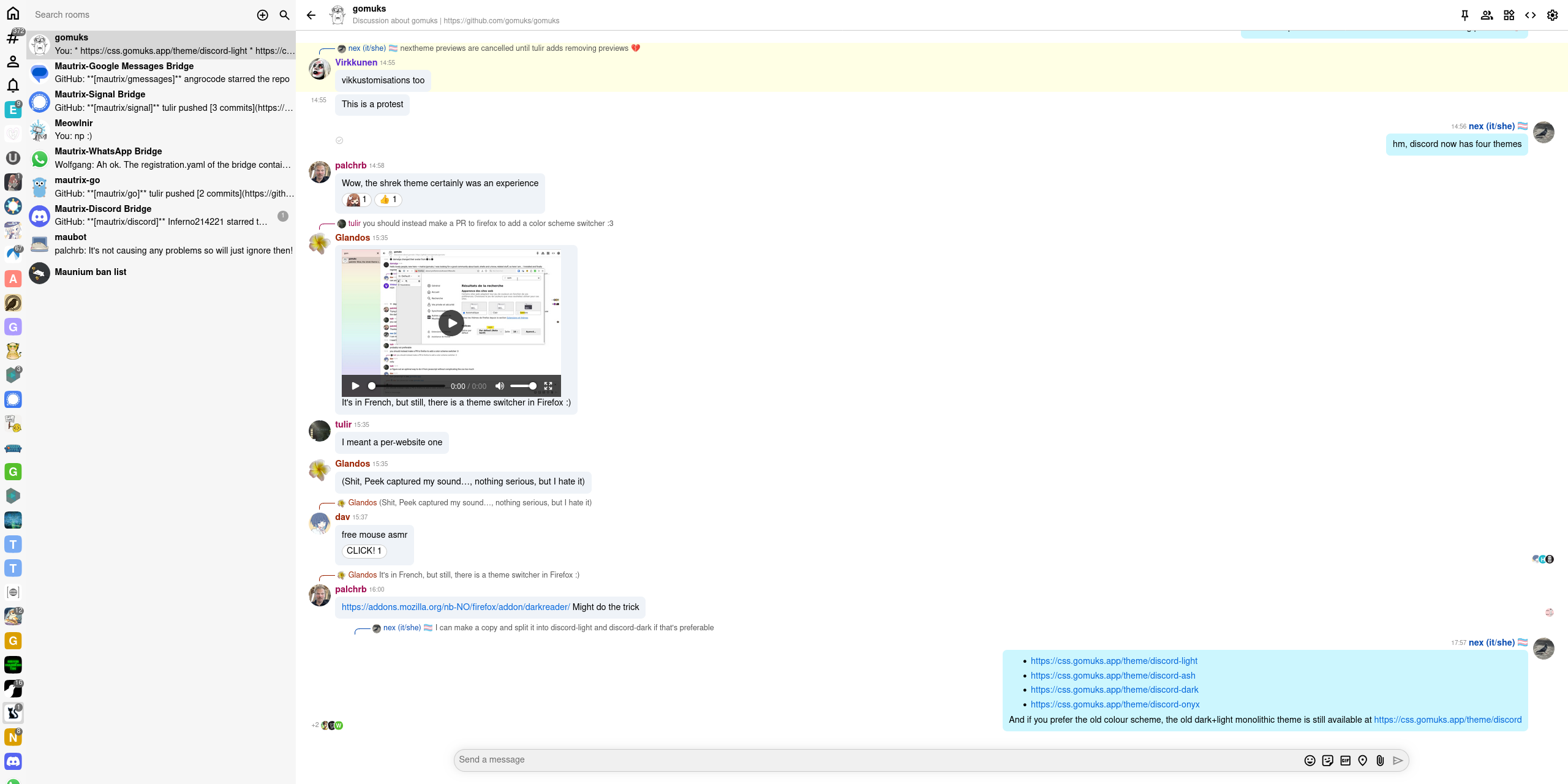Click the create new room plus icon
Screen dimensions: 1568x784
click(x=262, y=15)
